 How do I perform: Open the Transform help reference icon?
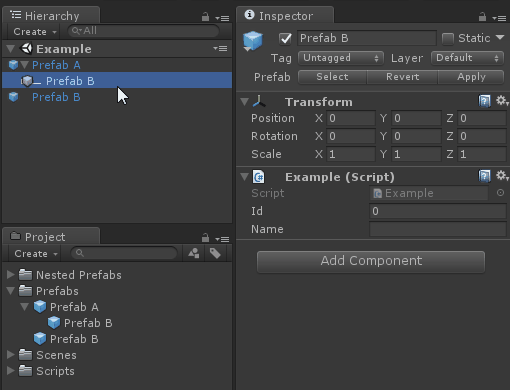click(x=485, y=101)
